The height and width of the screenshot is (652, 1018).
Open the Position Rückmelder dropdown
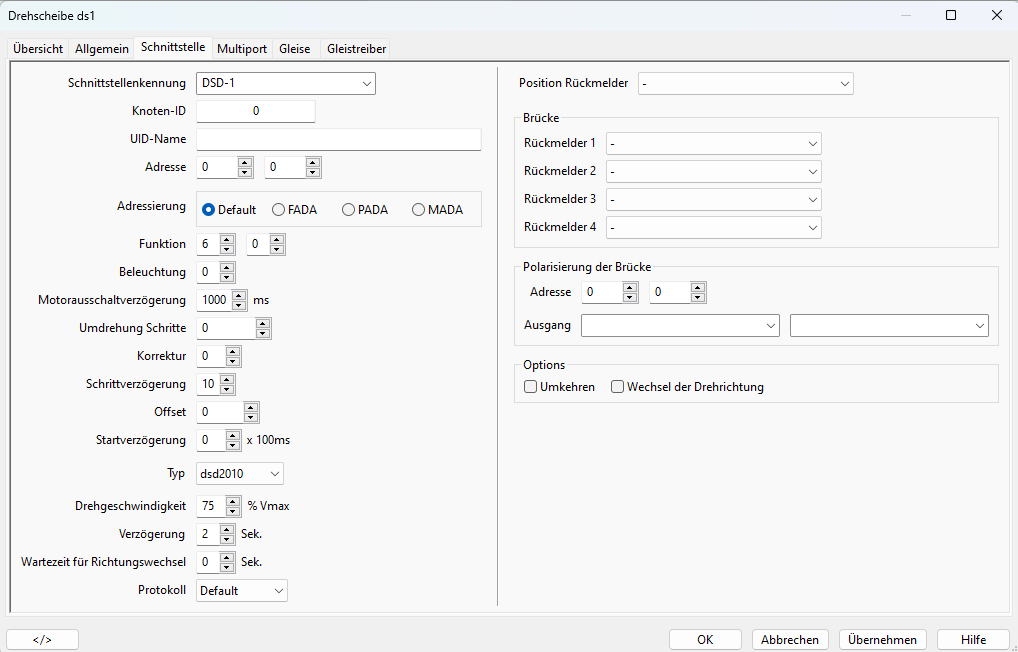745,83
